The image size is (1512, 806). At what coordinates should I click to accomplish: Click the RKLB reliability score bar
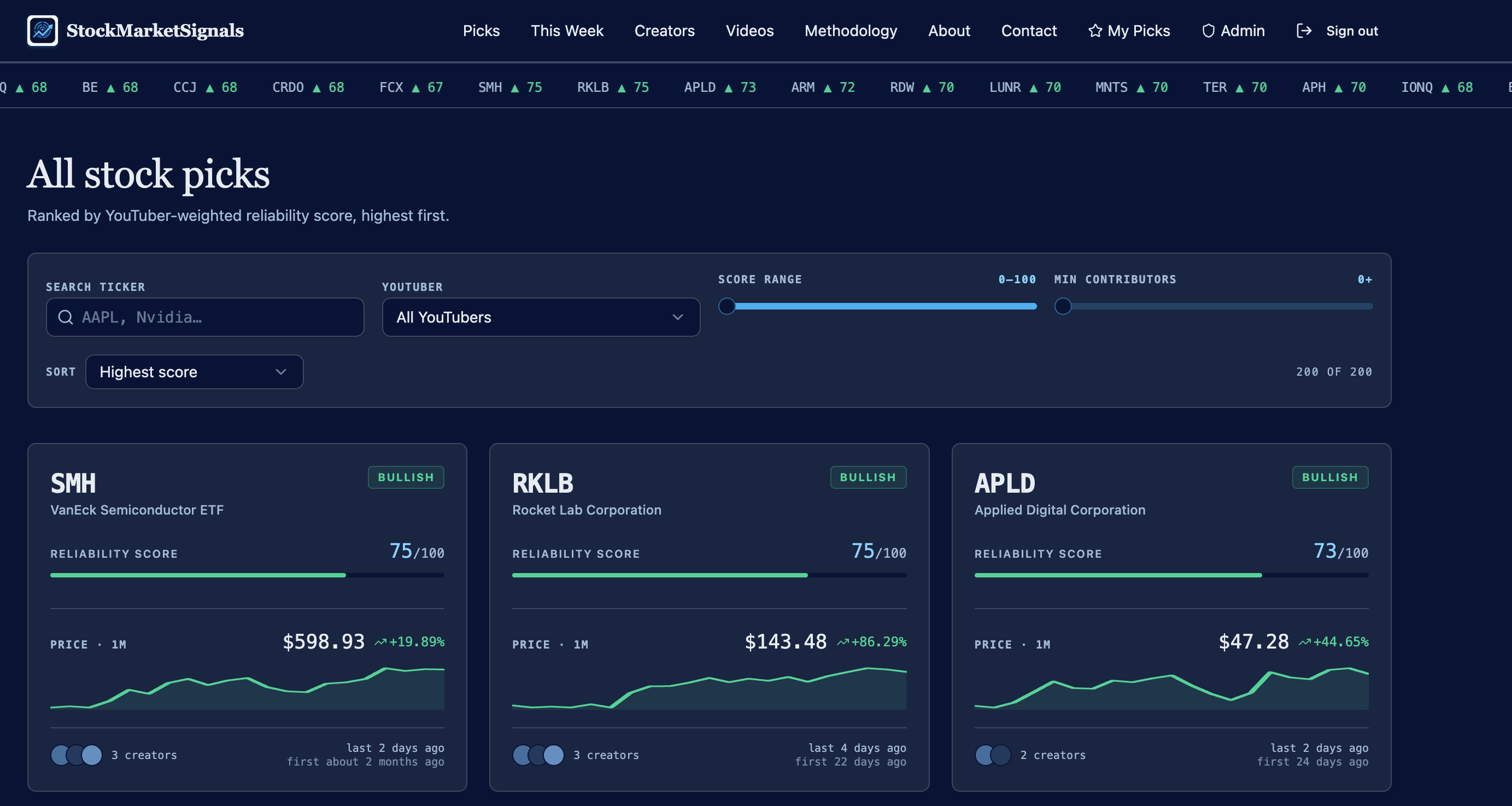(x=709, y=575)
